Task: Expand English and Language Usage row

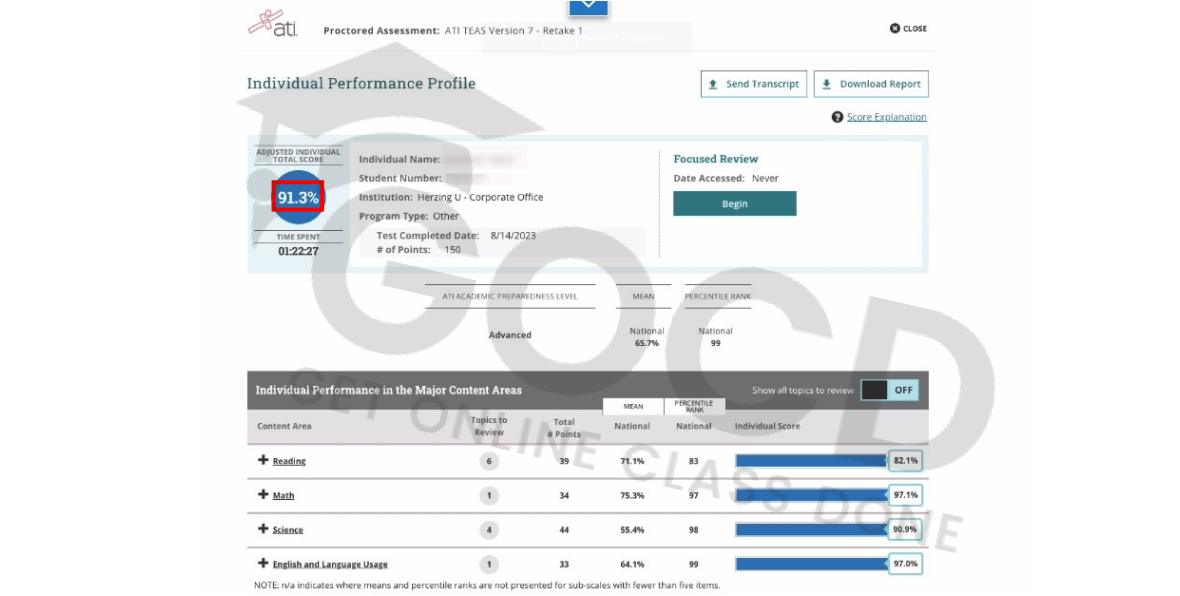Action: point(264,564)
